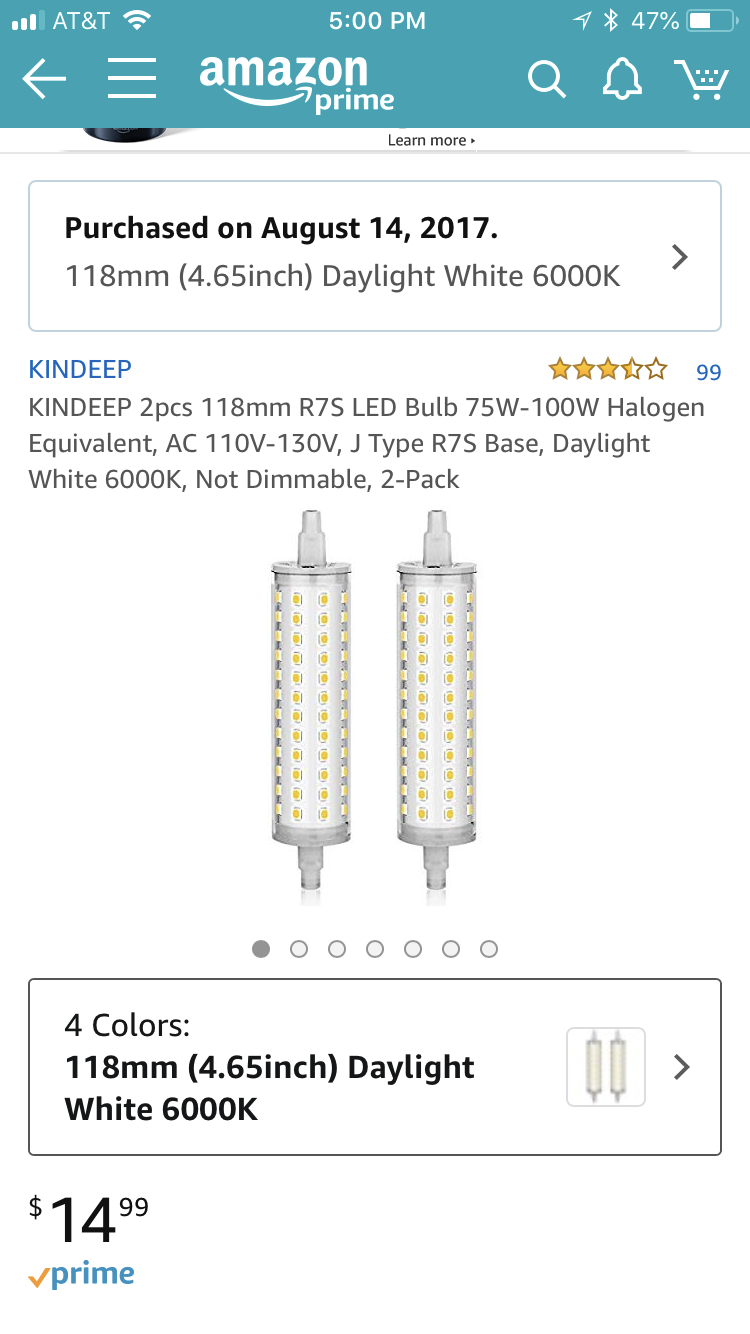Tap the Daylight White color swatch thumbnail
750x1334 pixels.
[x=605, y=1067]
